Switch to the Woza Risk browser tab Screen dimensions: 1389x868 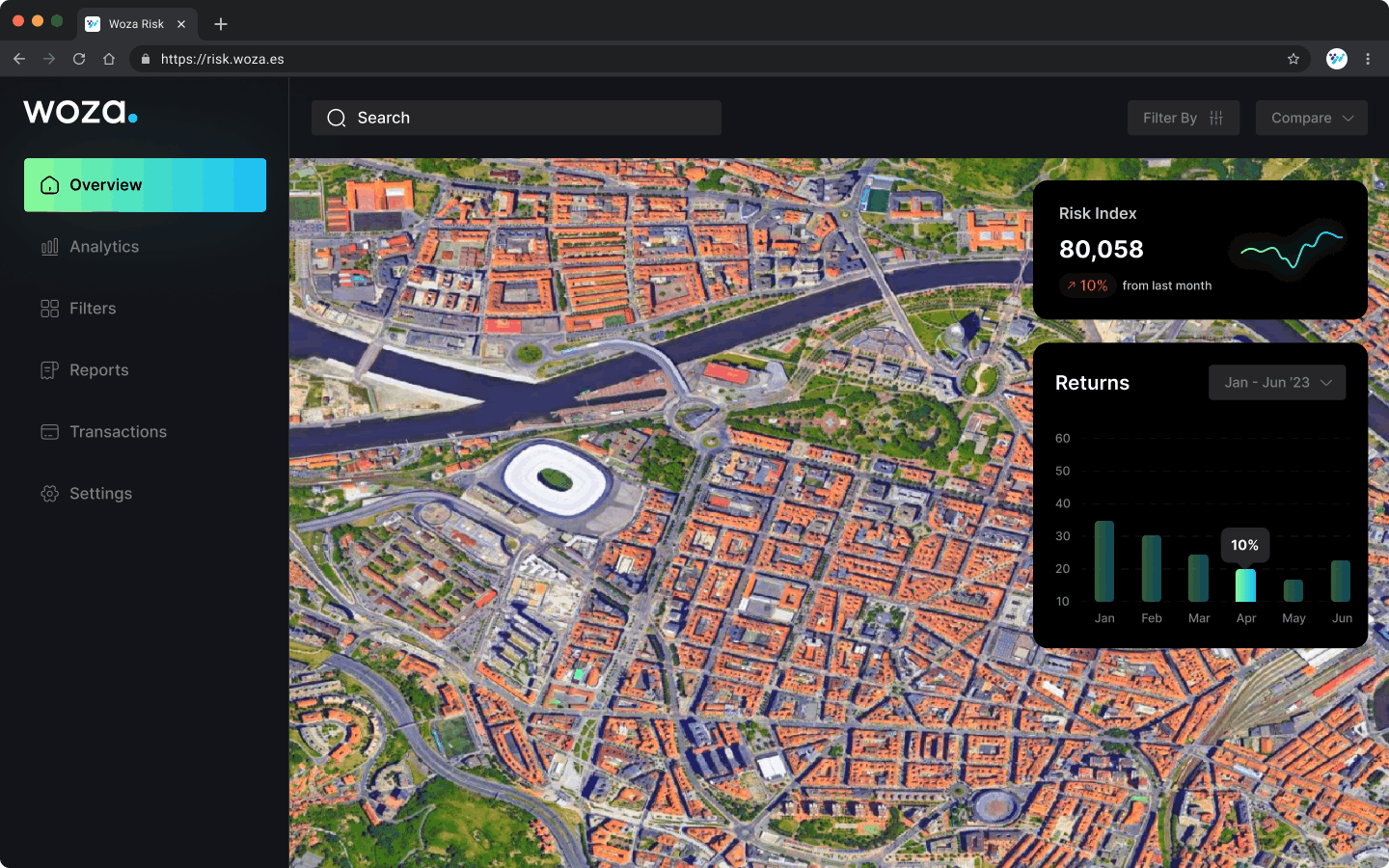point(135,24)
